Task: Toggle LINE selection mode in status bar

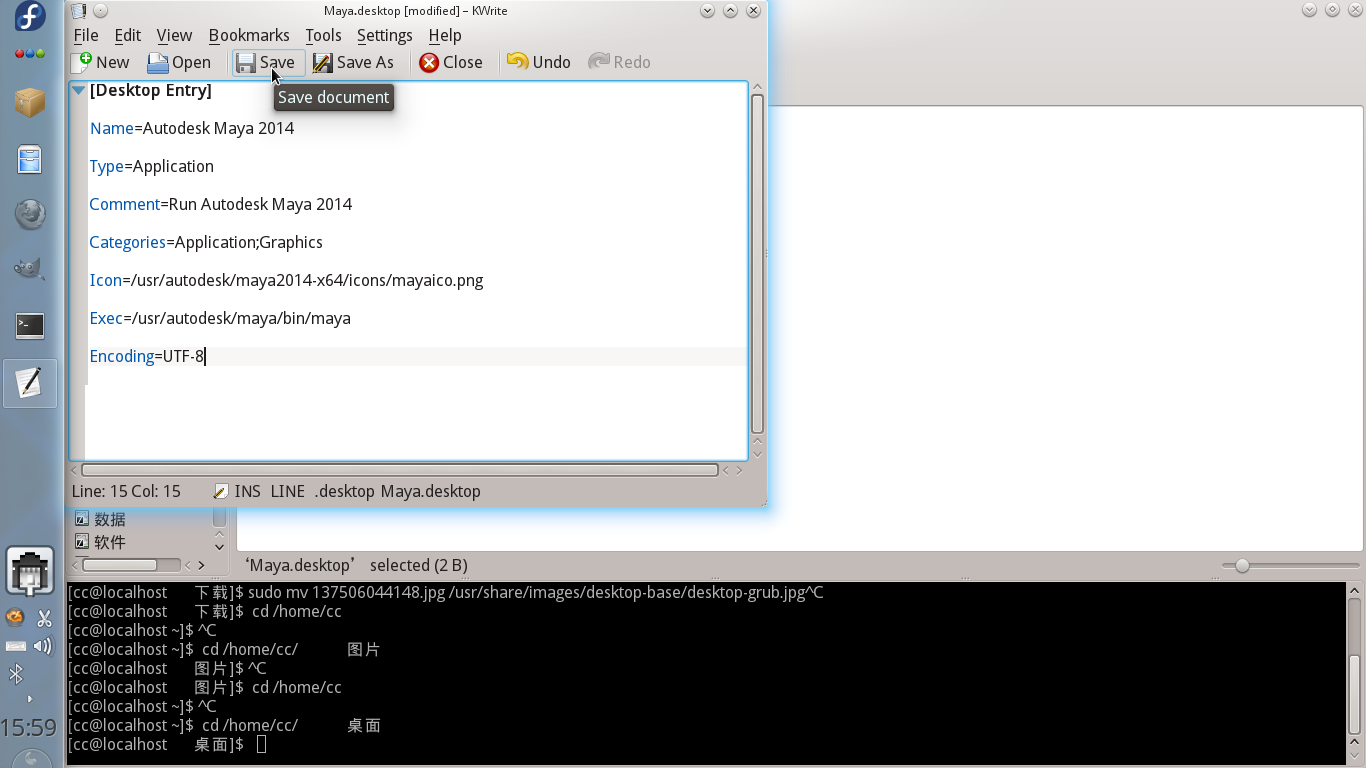Action: pyautogui.click(x=288, y=492)
